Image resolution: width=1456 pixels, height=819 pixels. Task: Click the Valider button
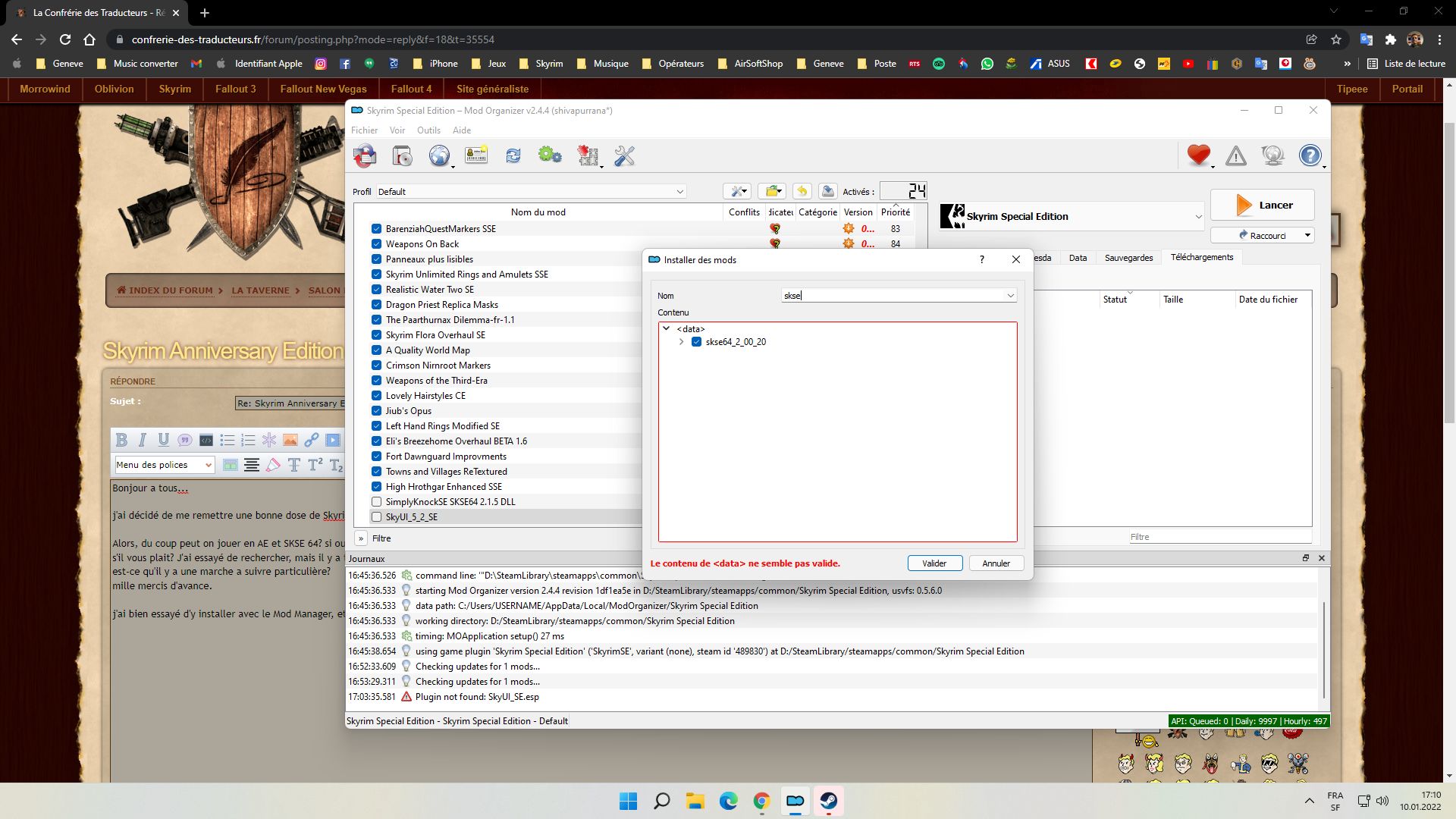[934, 563]
